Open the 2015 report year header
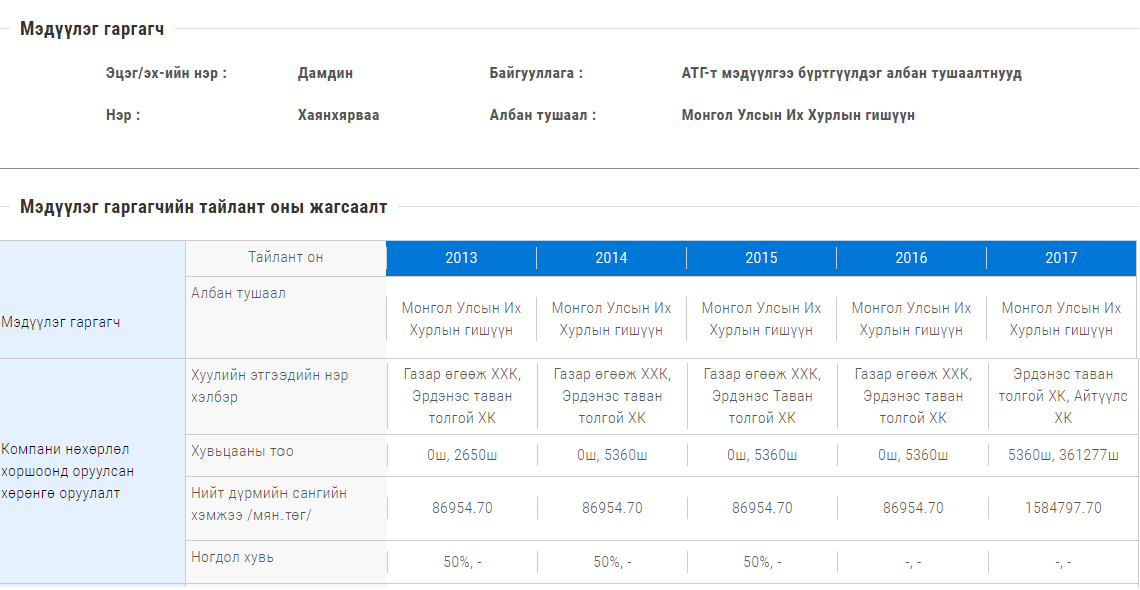The width and height of the screenshot is (1140, 590). (x=761, y=258)
